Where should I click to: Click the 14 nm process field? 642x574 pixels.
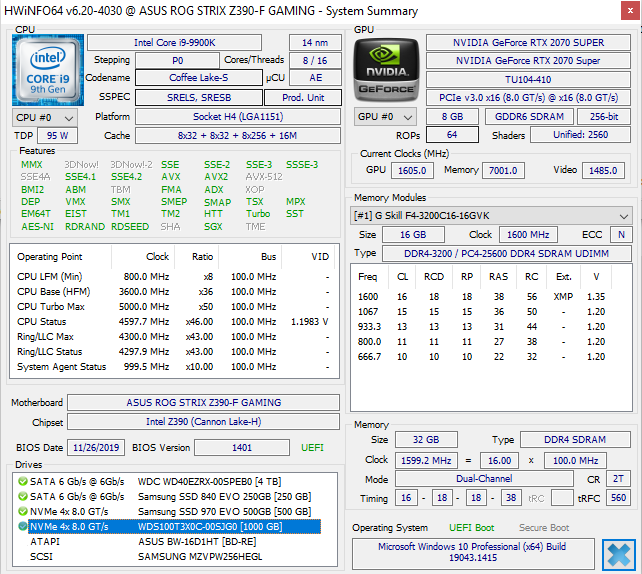coord(315,43)
